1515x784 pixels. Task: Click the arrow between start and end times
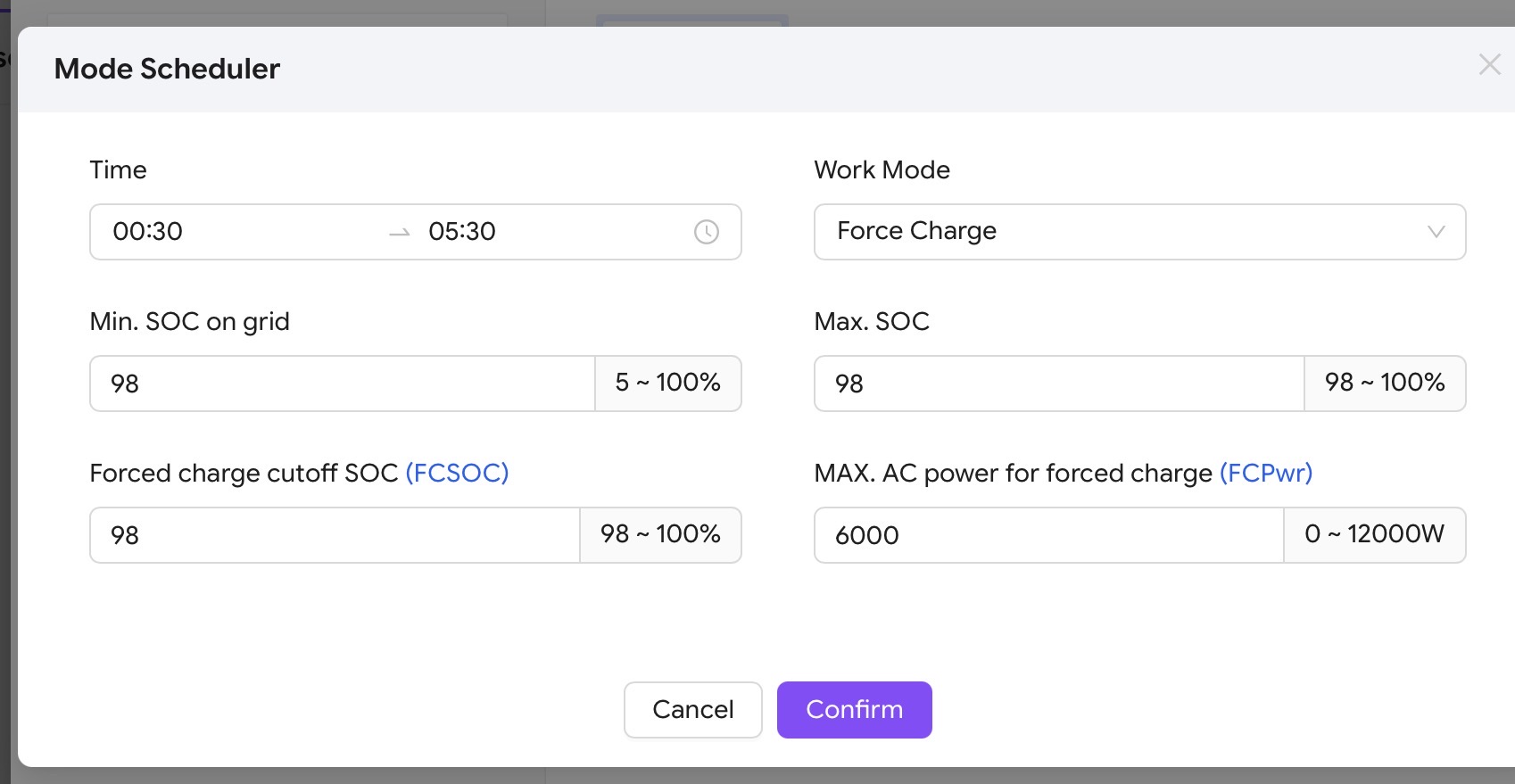(400, 233)
